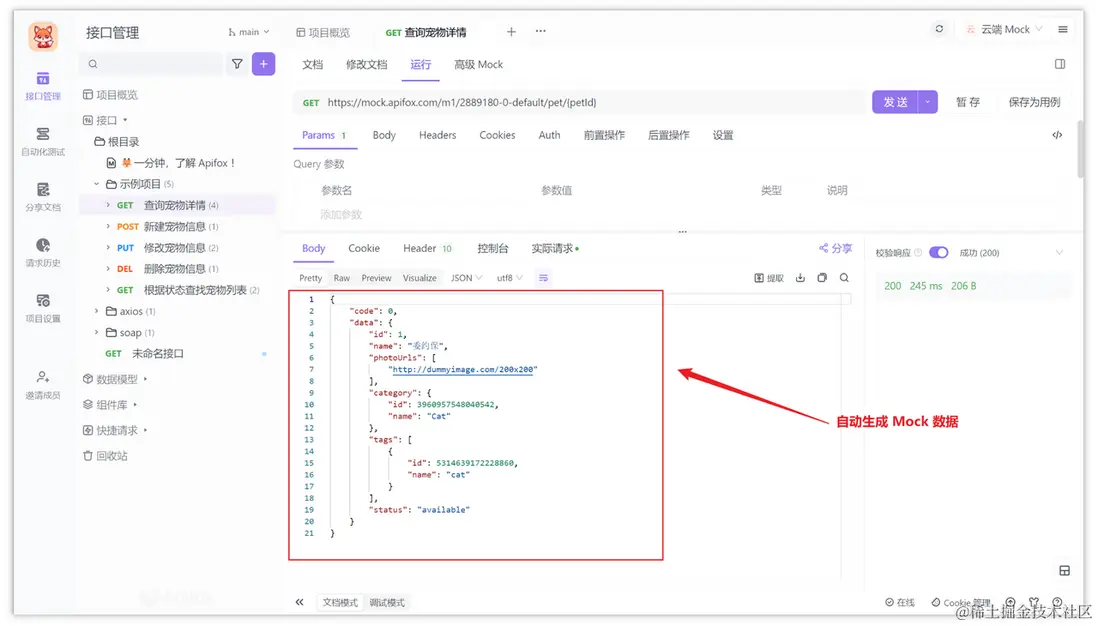Open the 分享文档 sidebar section

coord(43,197)
